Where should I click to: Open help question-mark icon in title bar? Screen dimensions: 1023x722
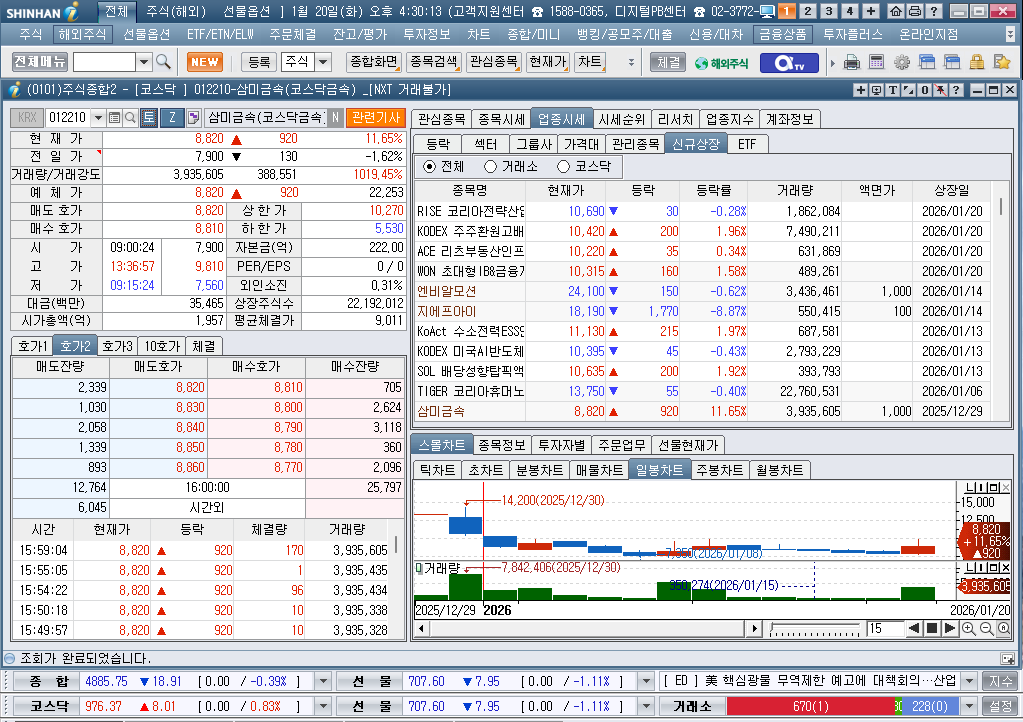pyautogui.click(x=934, y=11)
